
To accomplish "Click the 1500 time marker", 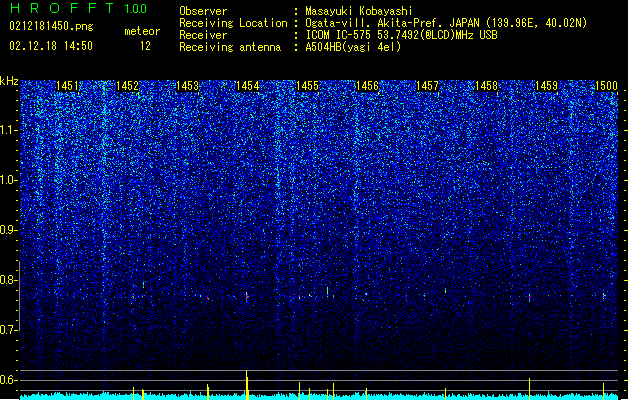I will click(606, 86).
